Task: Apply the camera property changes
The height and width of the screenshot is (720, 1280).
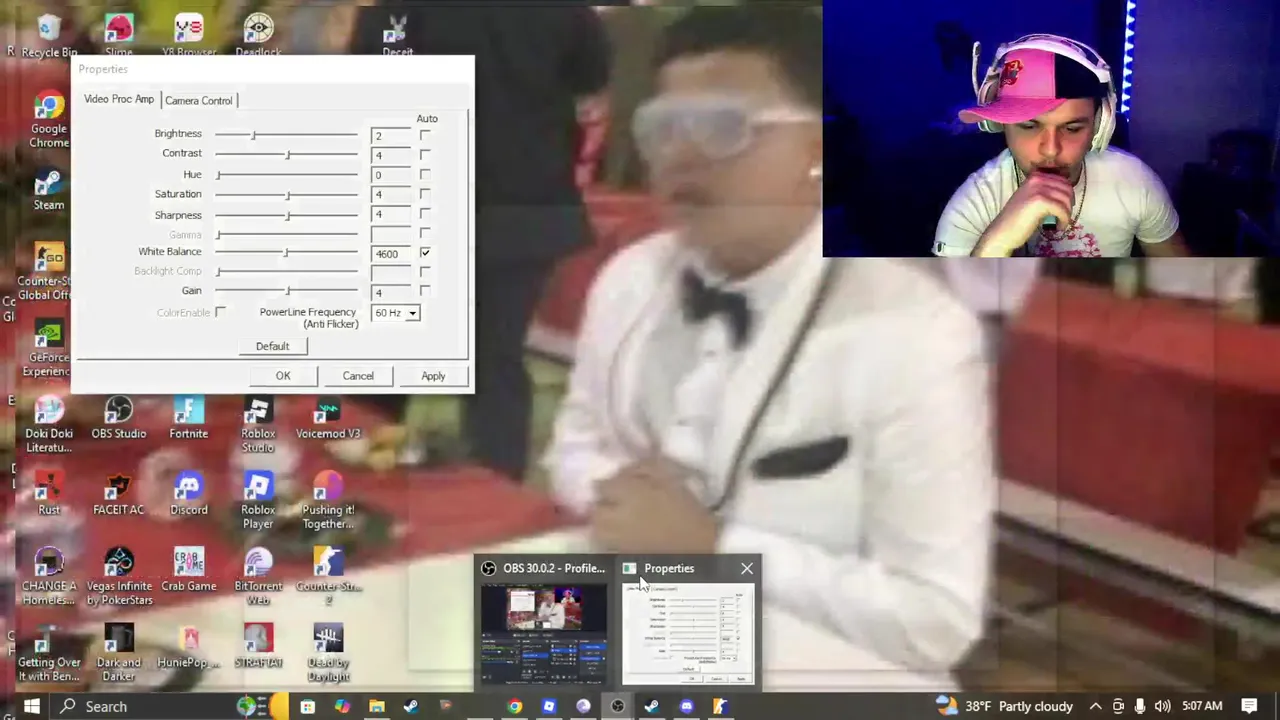Action: pos(433,376)
